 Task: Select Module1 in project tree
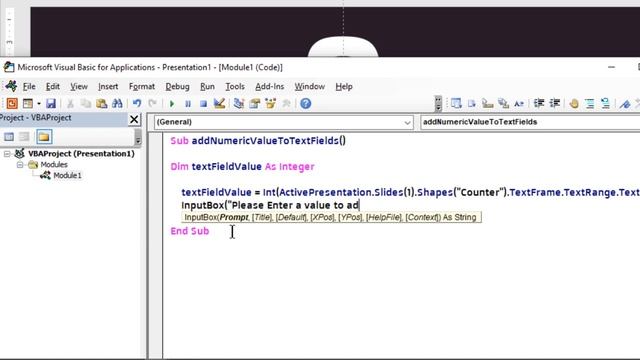(x=67, y=176)
